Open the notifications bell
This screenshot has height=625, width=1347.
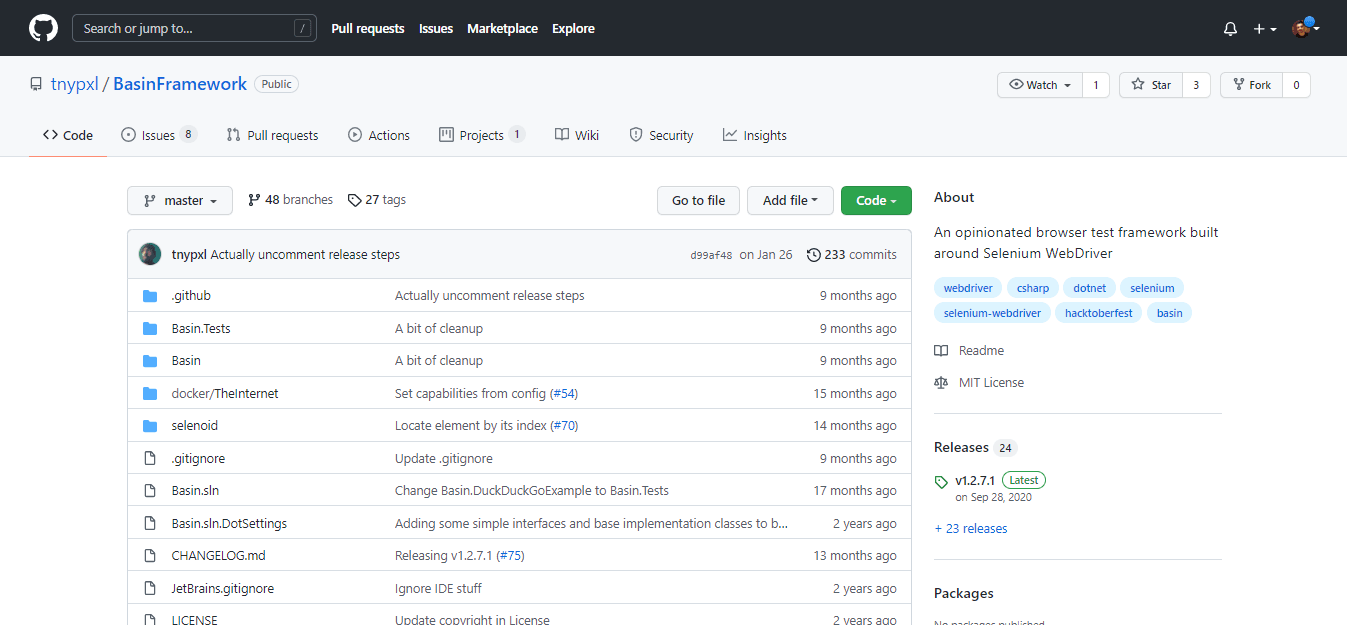pos(1230,29)
